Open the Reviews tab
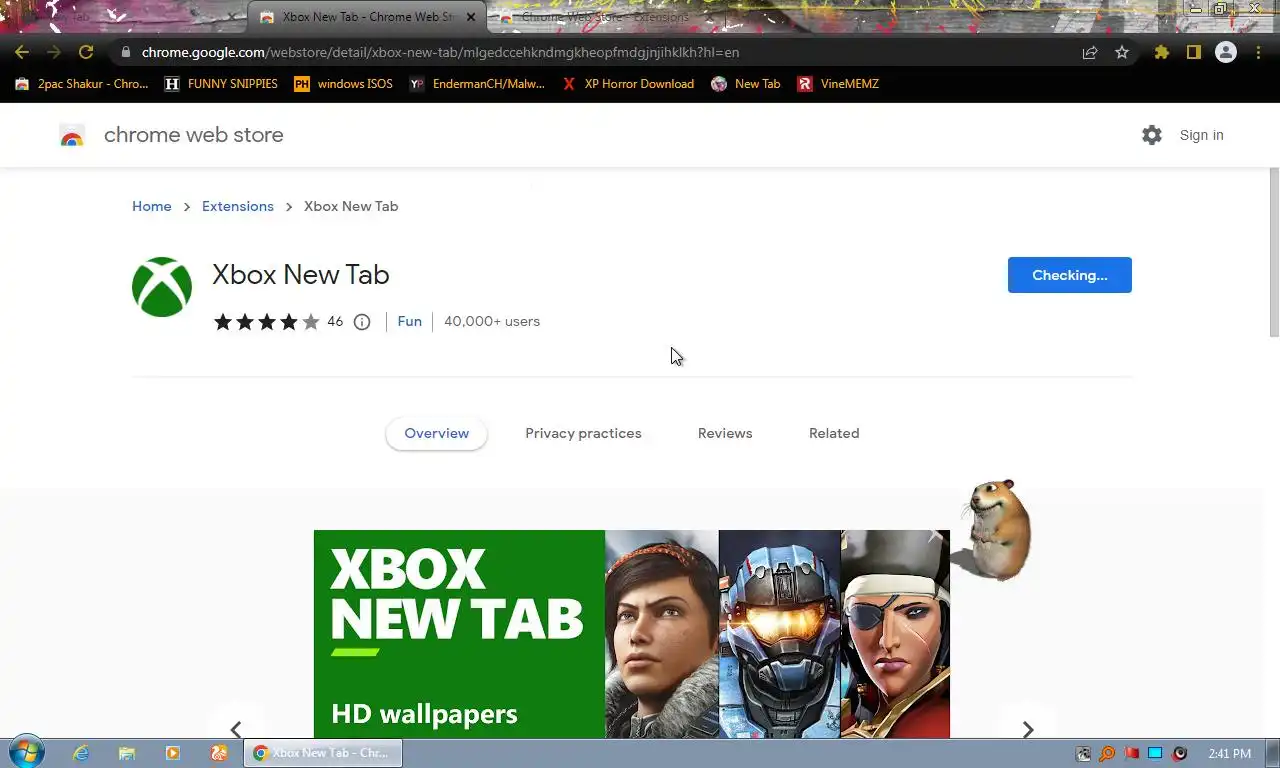This screenshot has width=1280, height=768. coord(725,433)
